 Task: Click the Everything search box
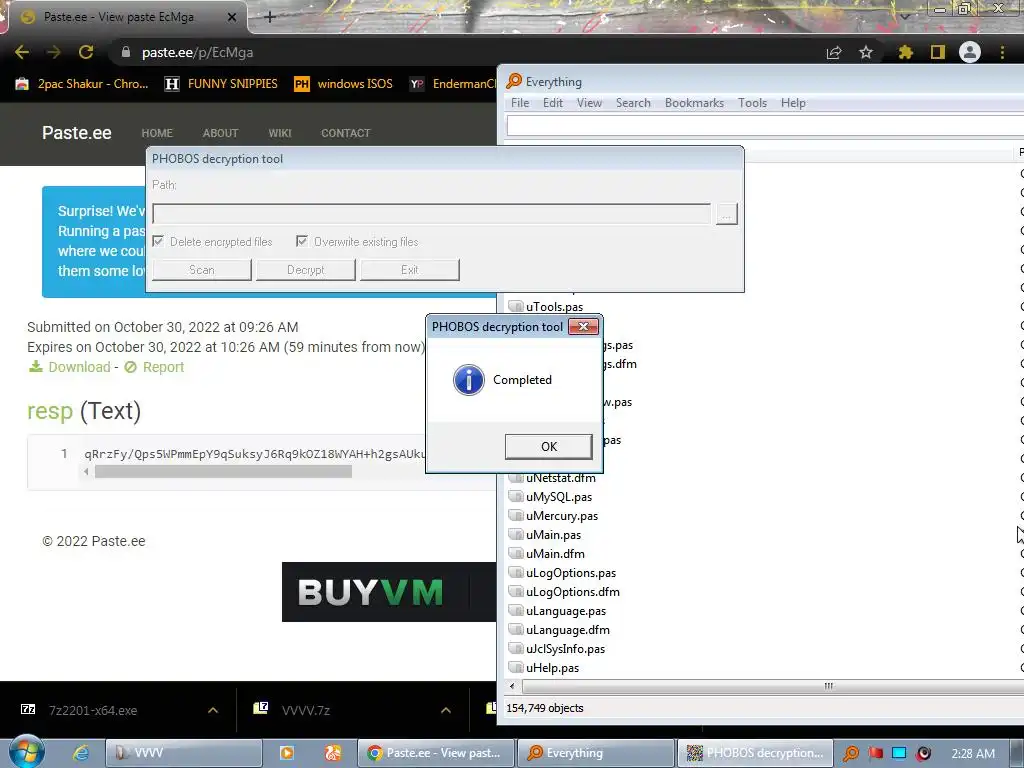tap(765, 125)
